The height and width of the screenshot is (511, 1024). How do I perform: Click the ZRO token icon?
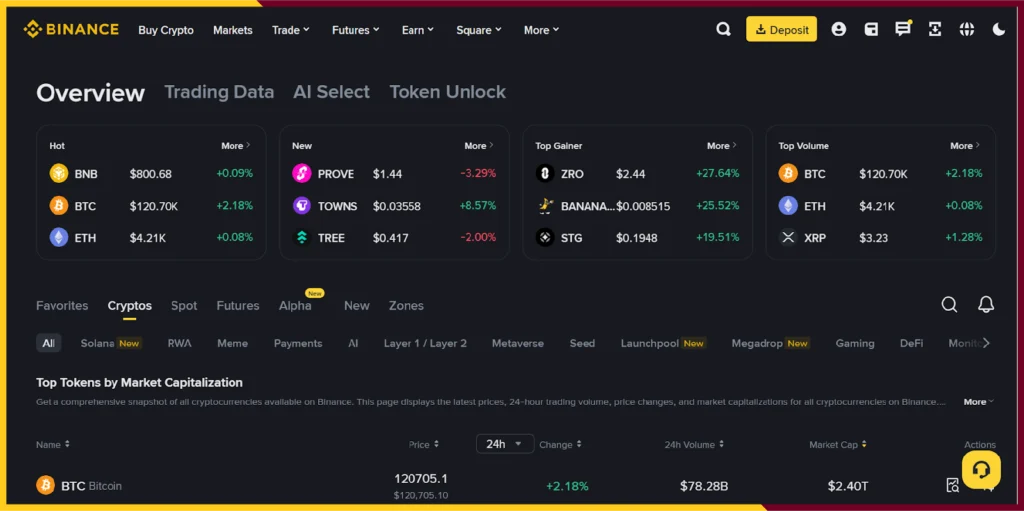coord(545,174)
